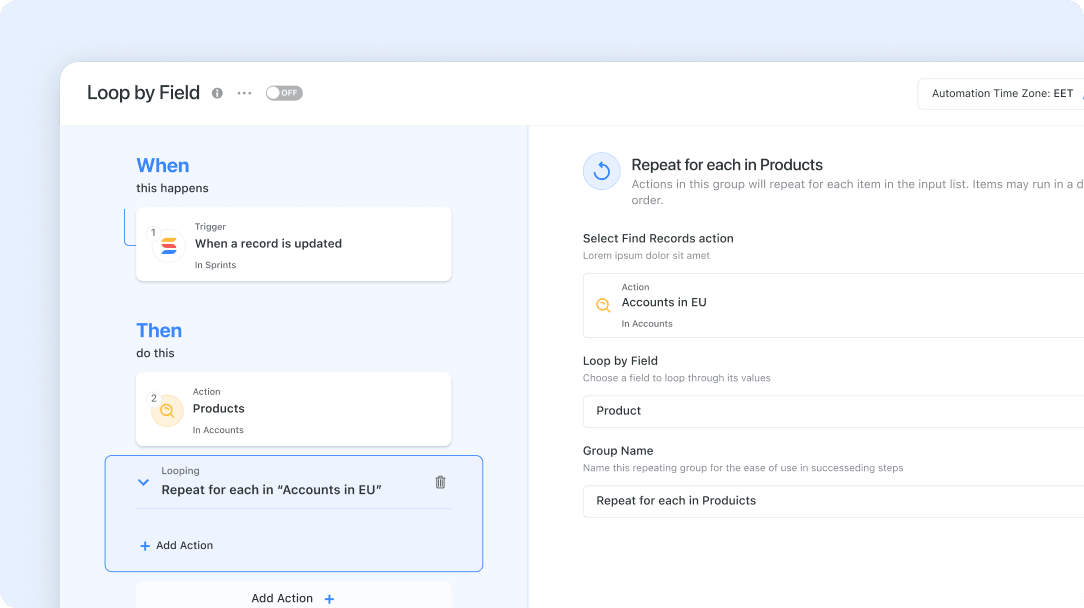Click the repeat loop icon in right panel
Image resolution: width=1084 pixels, height=608 pixels.
(601, 171)
